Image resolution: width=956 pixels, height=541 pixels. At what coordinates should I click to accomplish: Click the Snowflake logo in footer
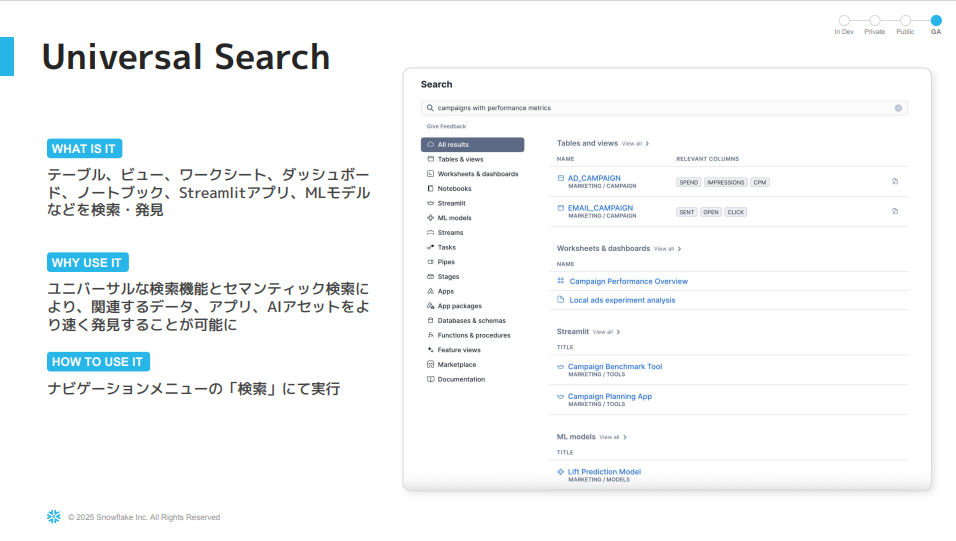54,517
